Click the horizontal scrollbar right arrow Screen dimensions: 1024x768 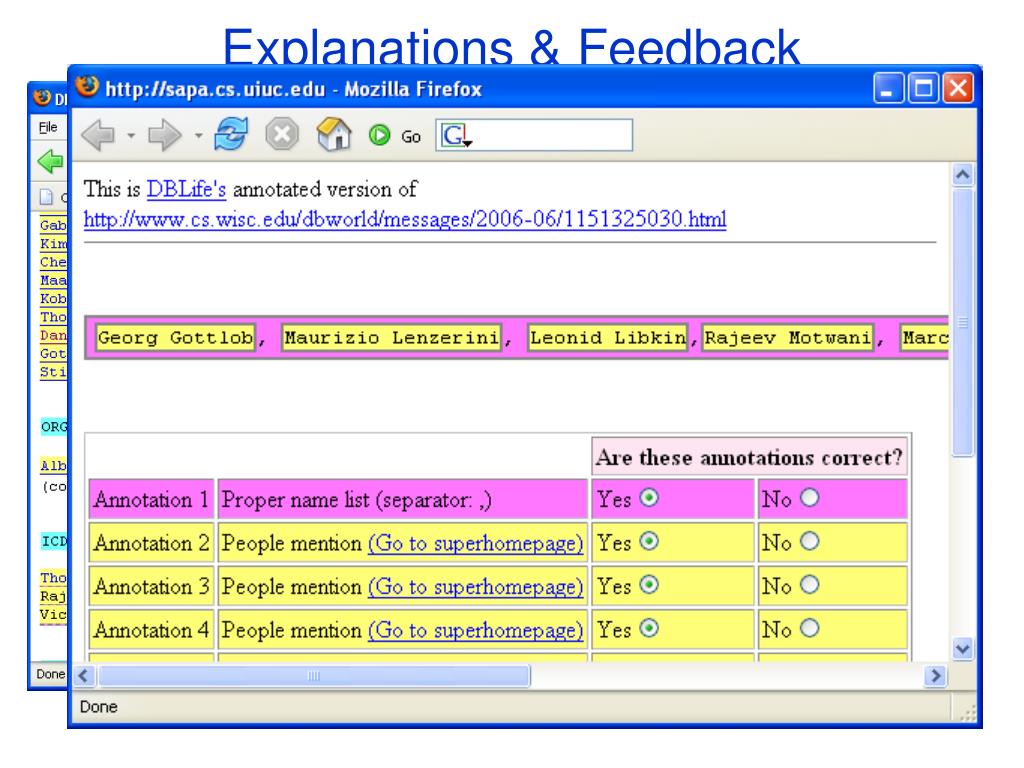[937, 678]
